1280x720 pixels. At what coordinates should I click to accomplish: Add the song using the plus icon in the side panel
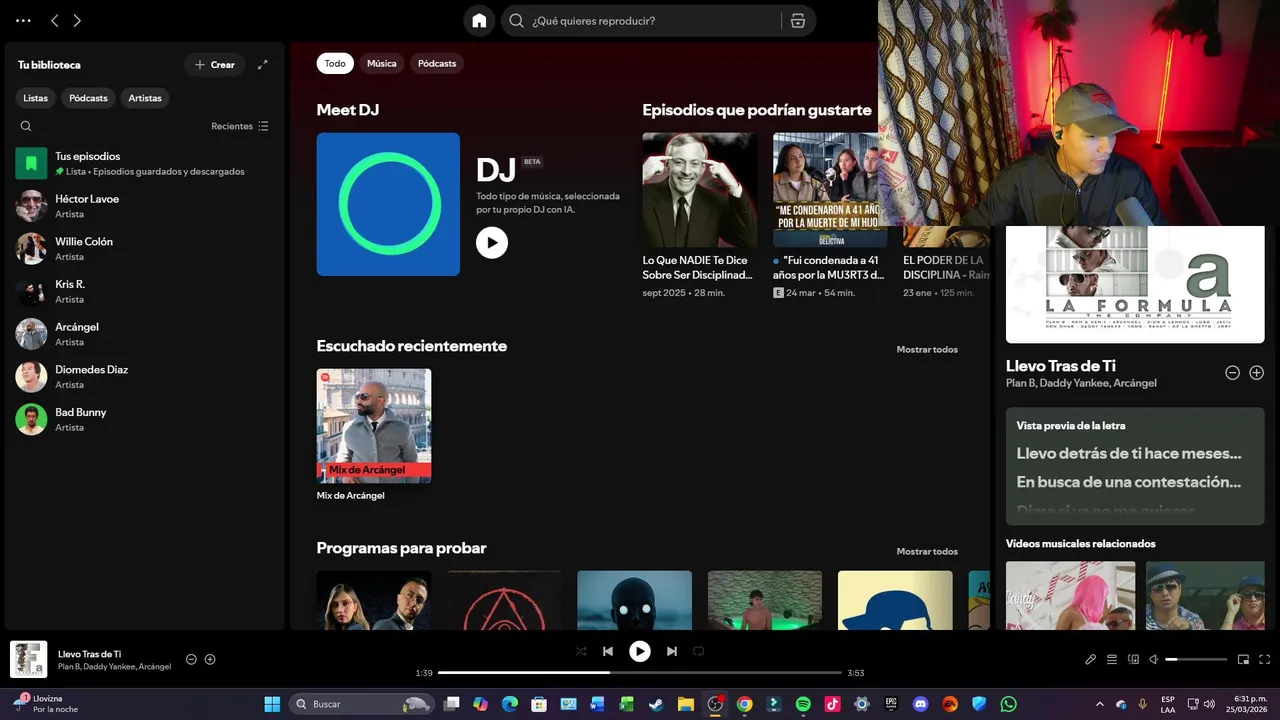1257,372
